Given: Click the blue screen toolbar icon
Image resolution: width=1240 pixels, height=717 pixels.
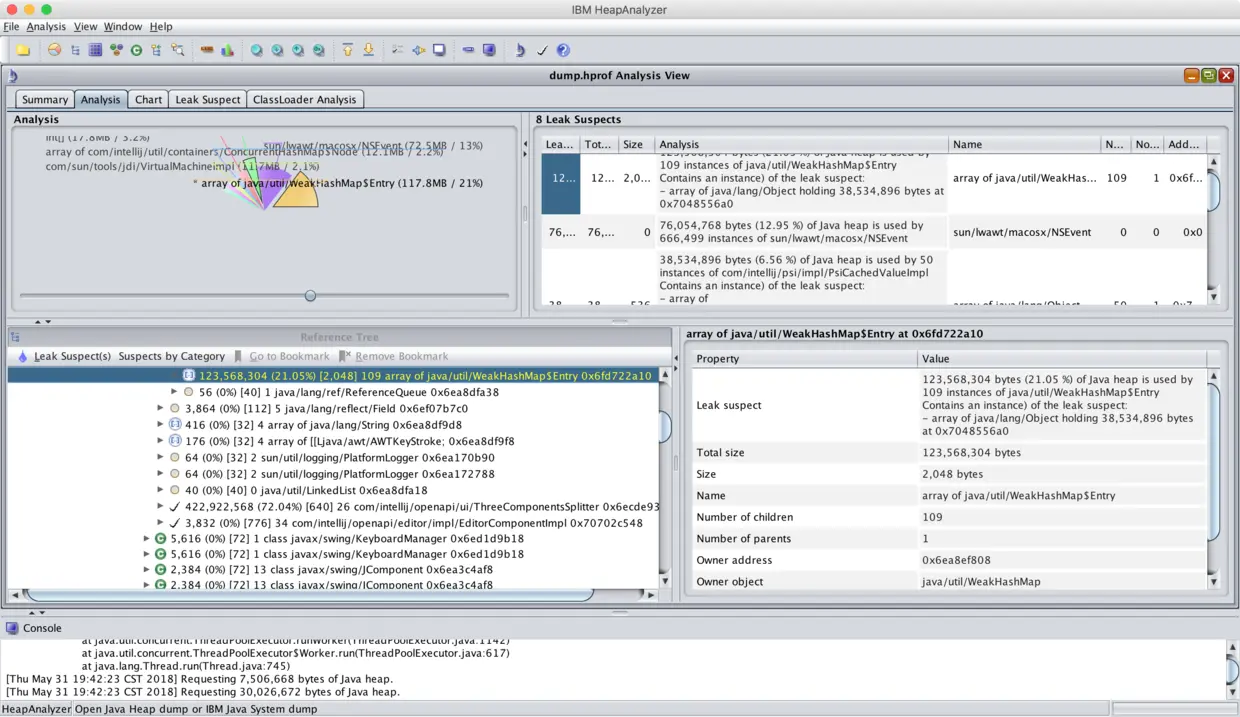Looking at the screenshot, I should pyautogui.click(x=489, y=50).
